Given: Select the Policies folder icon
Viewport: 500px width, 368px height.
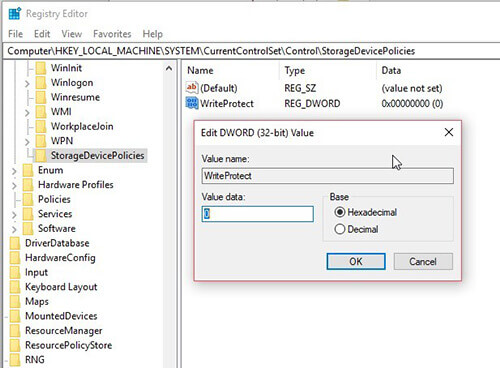Looking at the screenshot, I should (x=28, y=199).
